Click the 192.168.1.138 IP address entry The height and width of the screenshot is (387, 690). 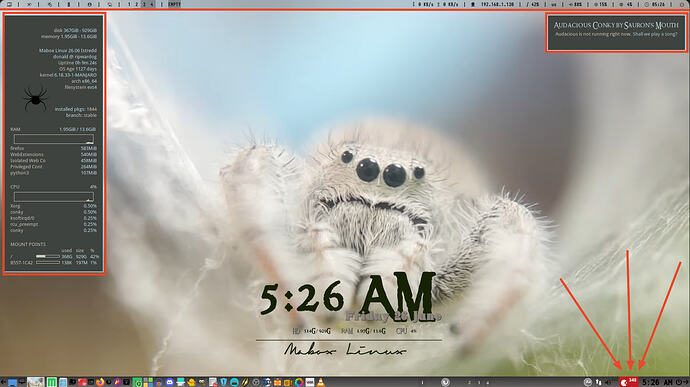[x=497, y=4]
